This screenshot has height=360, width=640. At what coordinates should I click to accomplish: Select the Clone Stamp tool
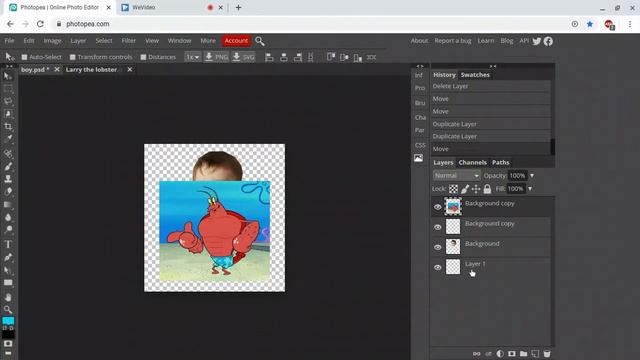point(8,179)
